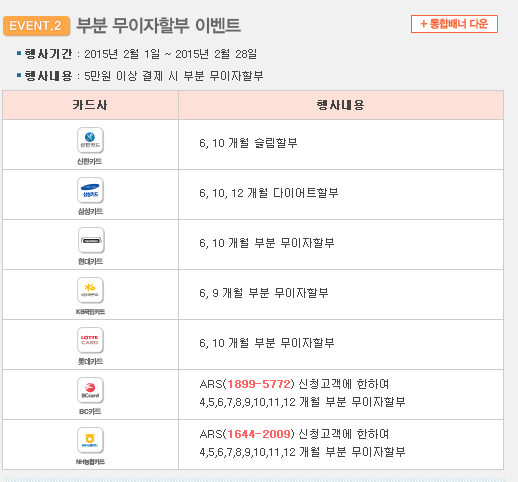The width and height of the screenshot is (518, 482).
Task: Select the 부분 무이자할부 이벤트 heading
Action: point(159,25)
